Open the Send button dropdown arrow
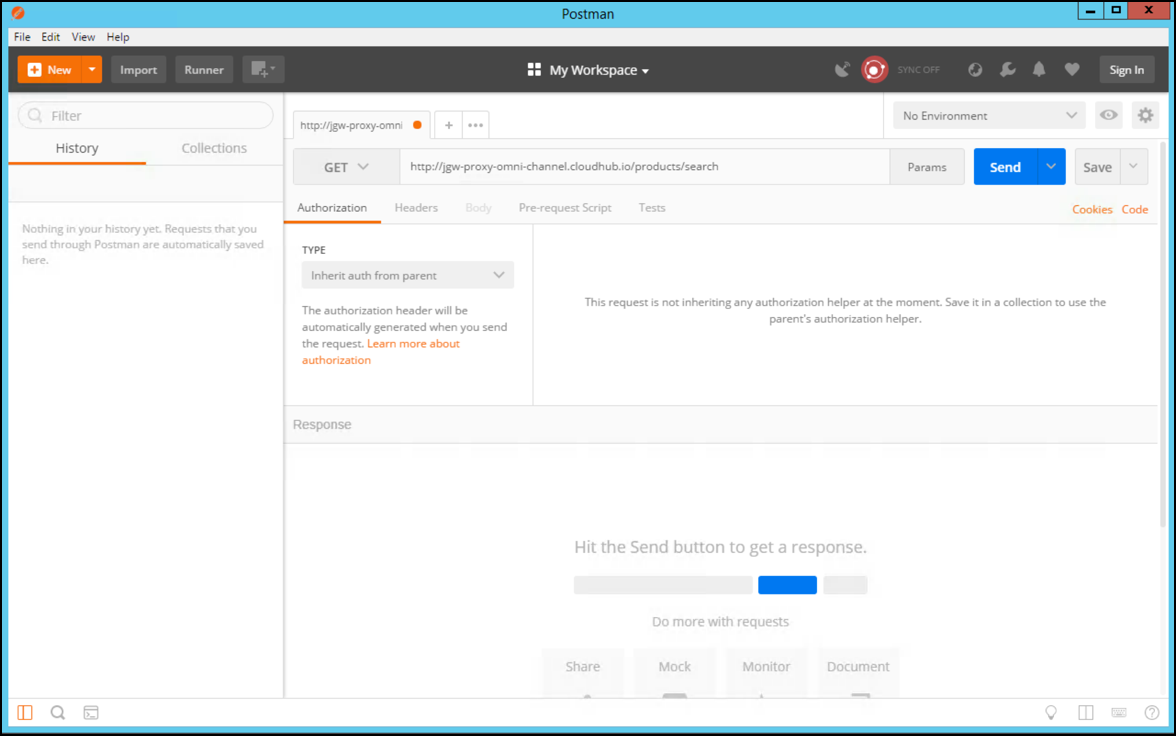The width and height of the screenshot is (1176, 736). tap(1051, 167)
